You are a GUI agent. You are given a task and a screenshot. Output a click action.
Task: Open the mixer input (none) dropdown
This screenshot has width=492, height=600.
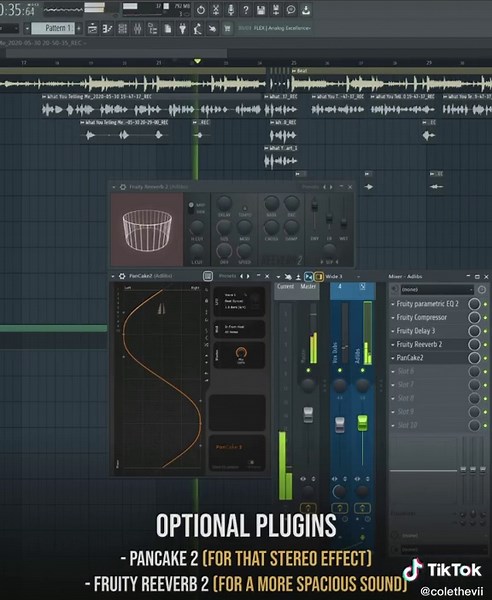[437, 290]
